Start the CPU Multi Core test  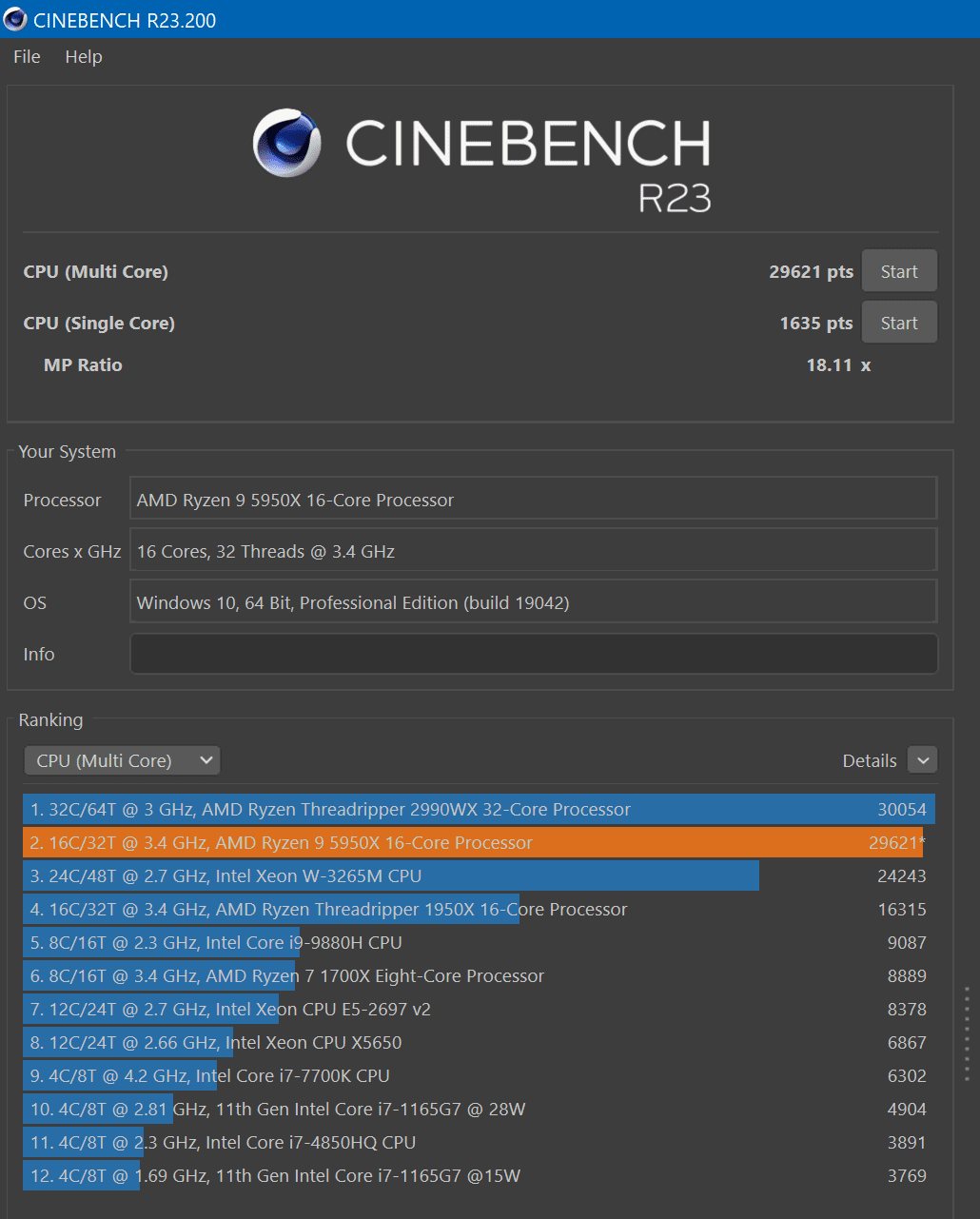[898, 272]
